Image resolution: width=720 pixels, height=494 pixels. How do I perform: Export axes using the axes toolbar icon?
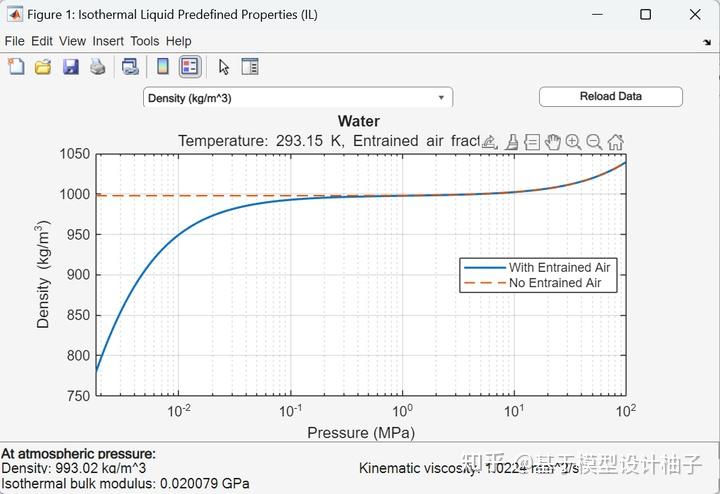coord(489,142)
